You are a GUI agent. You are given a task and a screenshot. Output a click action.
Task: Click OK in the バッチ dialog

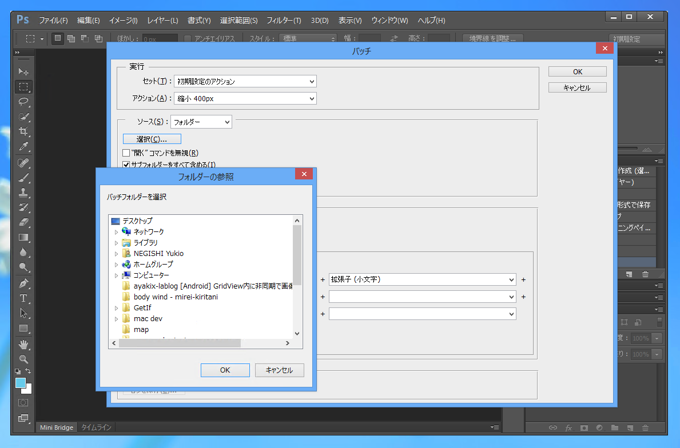pos(577,72)
